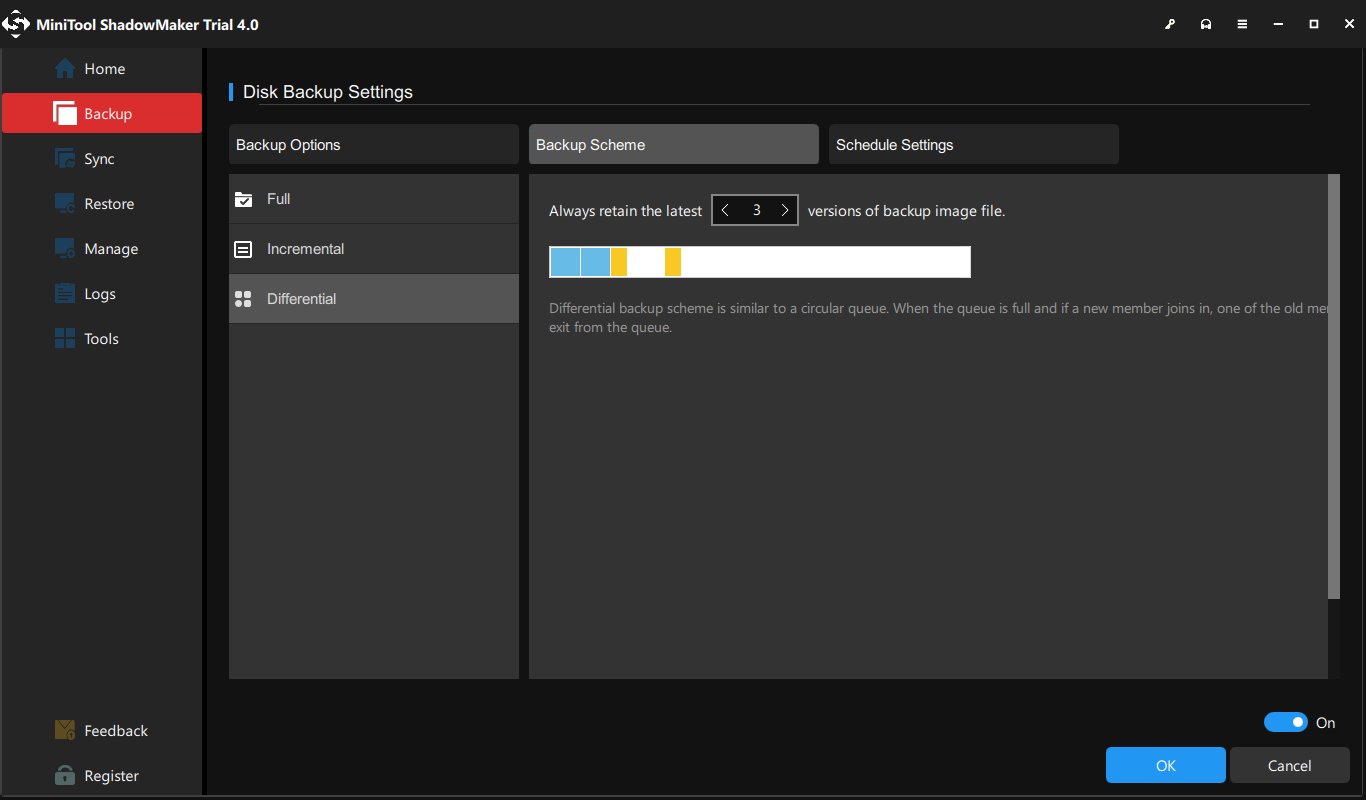Increase retained versions with right arrow
This screenshot has height=800, width=1366.
tap(785, 210)
